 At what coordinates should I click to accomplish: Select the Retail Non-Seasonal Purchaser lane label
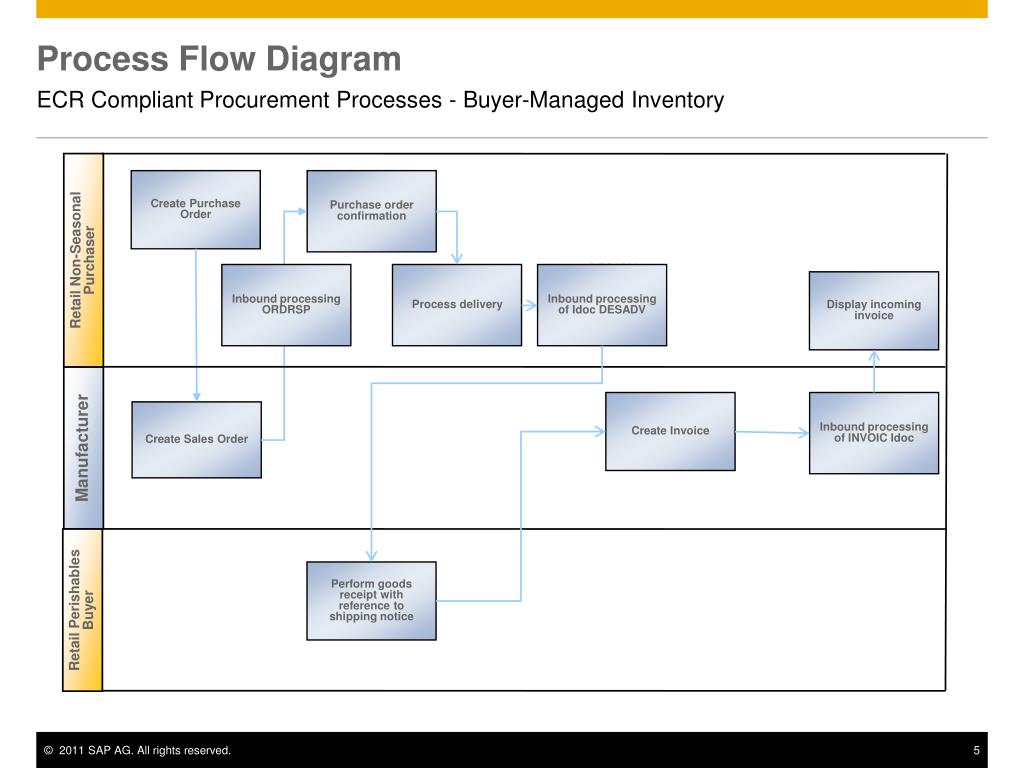tap(83, 260)
